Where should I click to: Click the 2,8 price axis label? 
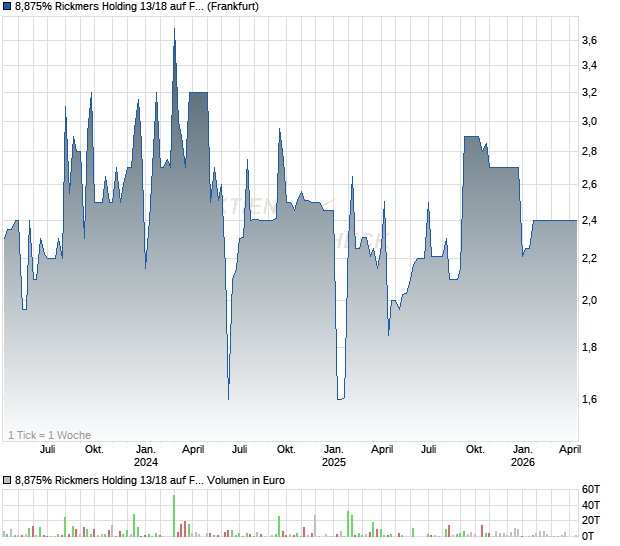(x=589, y=151)
